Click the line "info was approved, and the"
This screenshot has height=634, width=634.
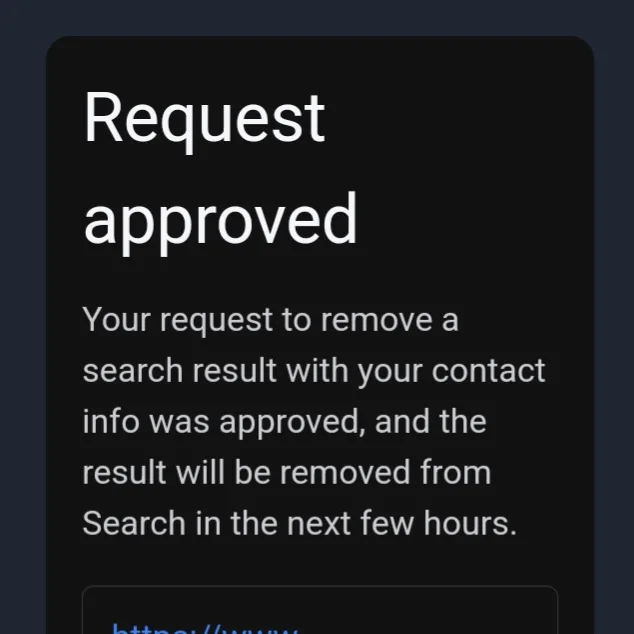click(x=284, y=422)
